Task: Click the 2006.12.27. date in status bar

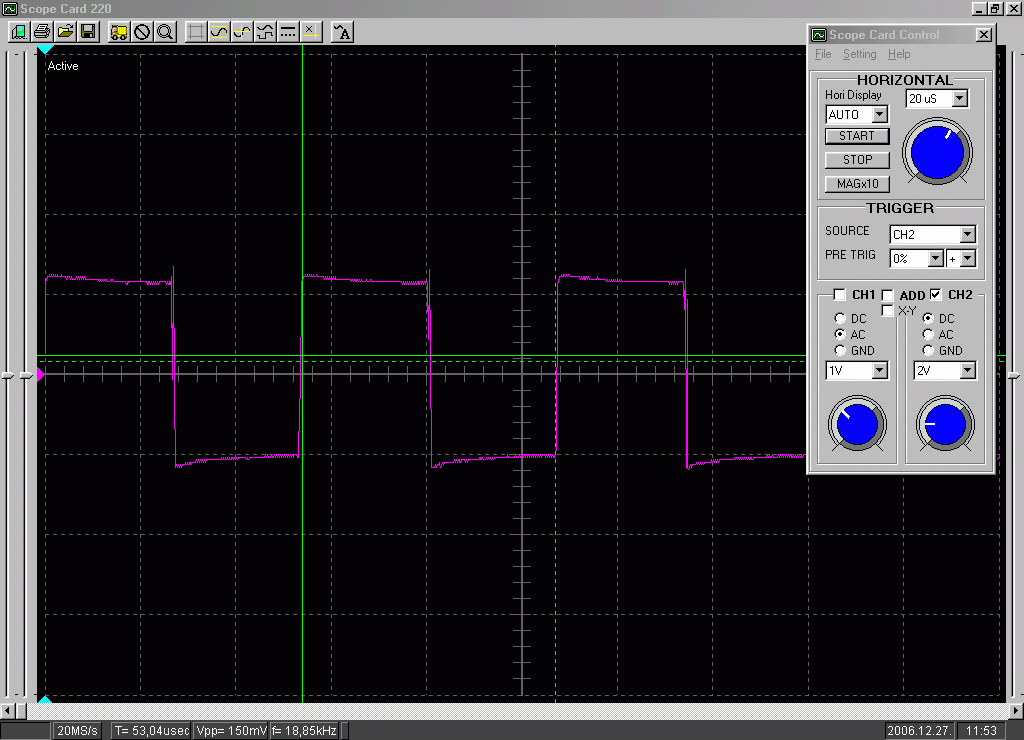Action: point(919,731)
